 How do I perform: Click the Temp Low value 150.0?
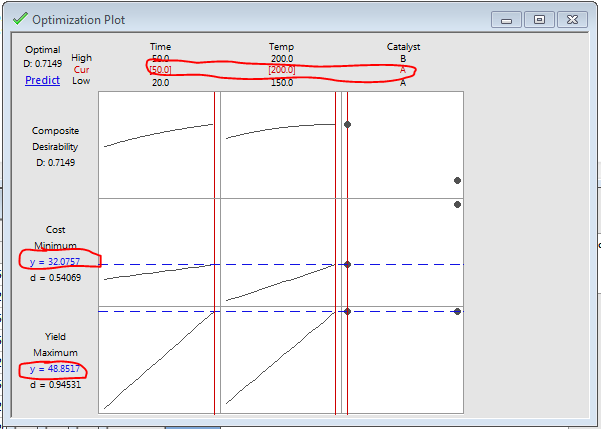coord(281,83)
